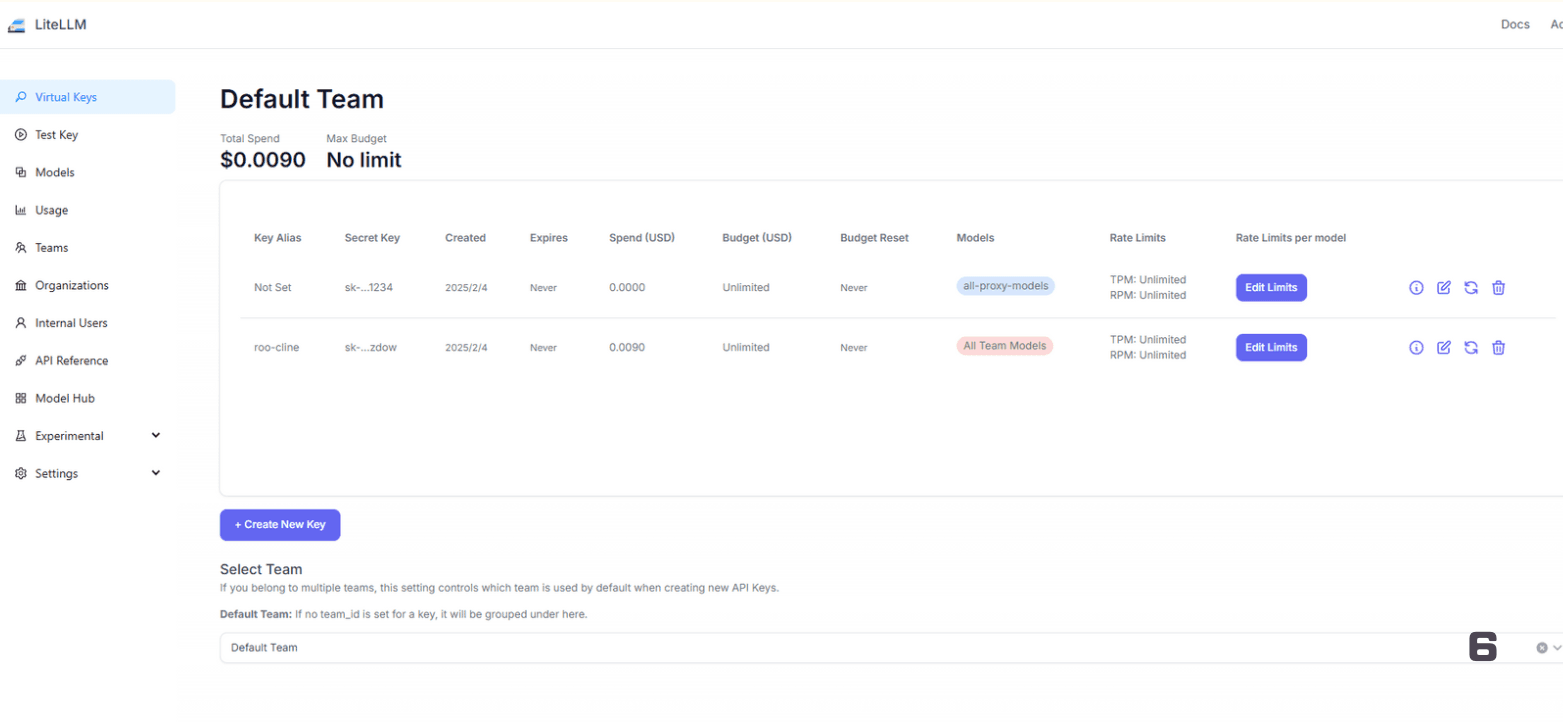Click edit pencil icon for roo-cline key
Image resolution: width=1563 pixels, height=722 pixels.
pyautogui.click(x=1443, y=348)
